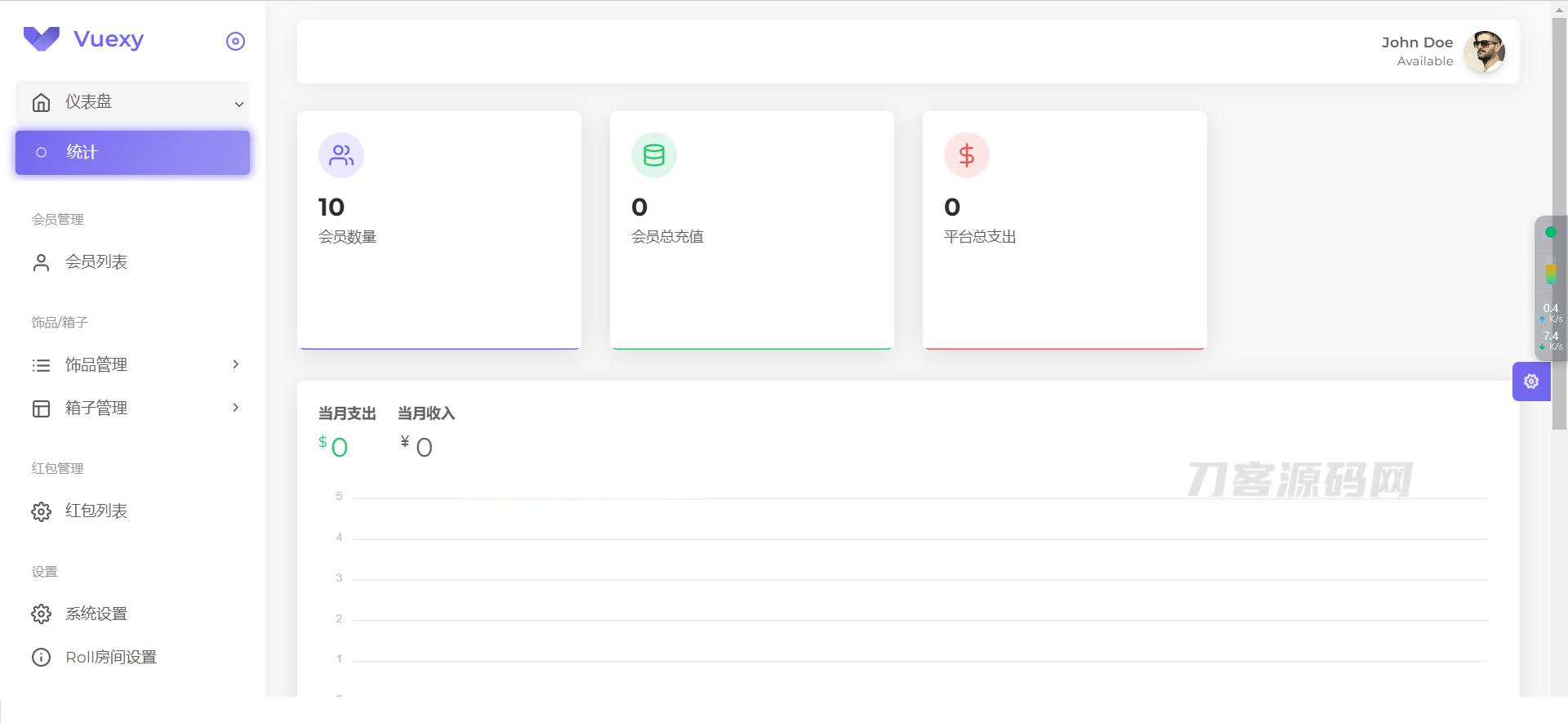The width and height of the screenshot is (1568, 723).
Task: Click the 设置 section header
Action: [44, 572]
